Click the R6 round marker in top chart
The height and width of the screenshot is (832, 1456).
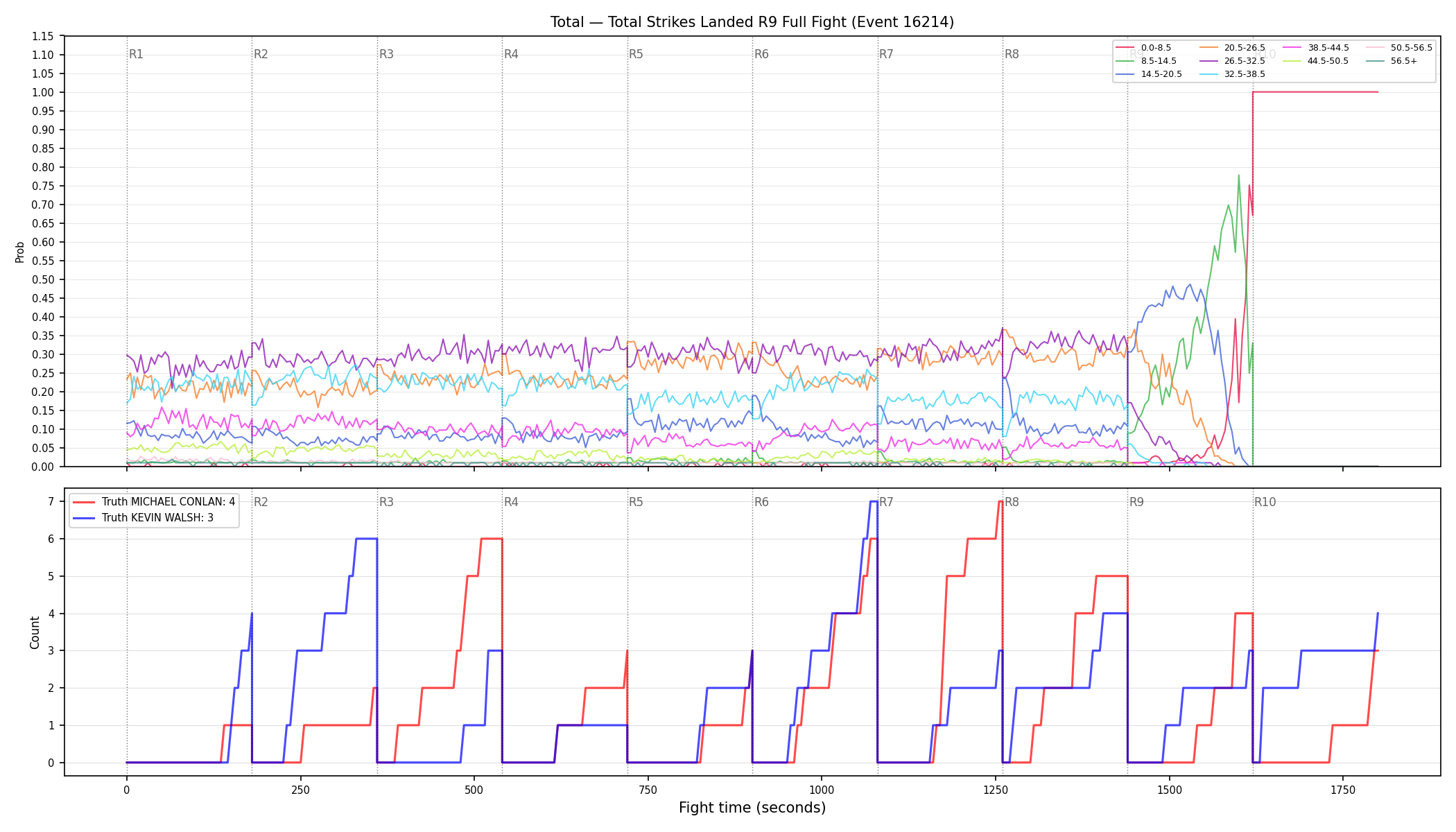pos(761,54)
